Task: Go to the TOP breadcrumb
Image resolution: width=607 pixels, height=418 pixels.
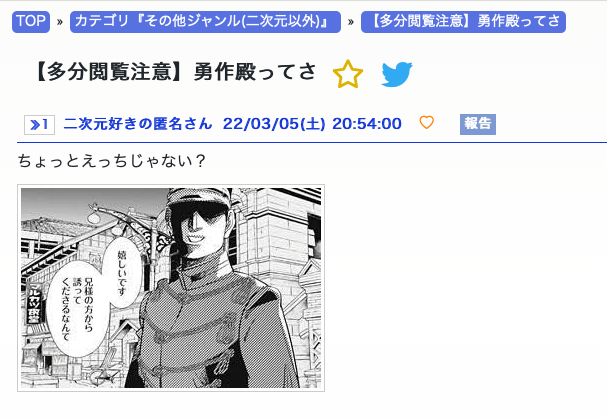Action: pos(31,22)
